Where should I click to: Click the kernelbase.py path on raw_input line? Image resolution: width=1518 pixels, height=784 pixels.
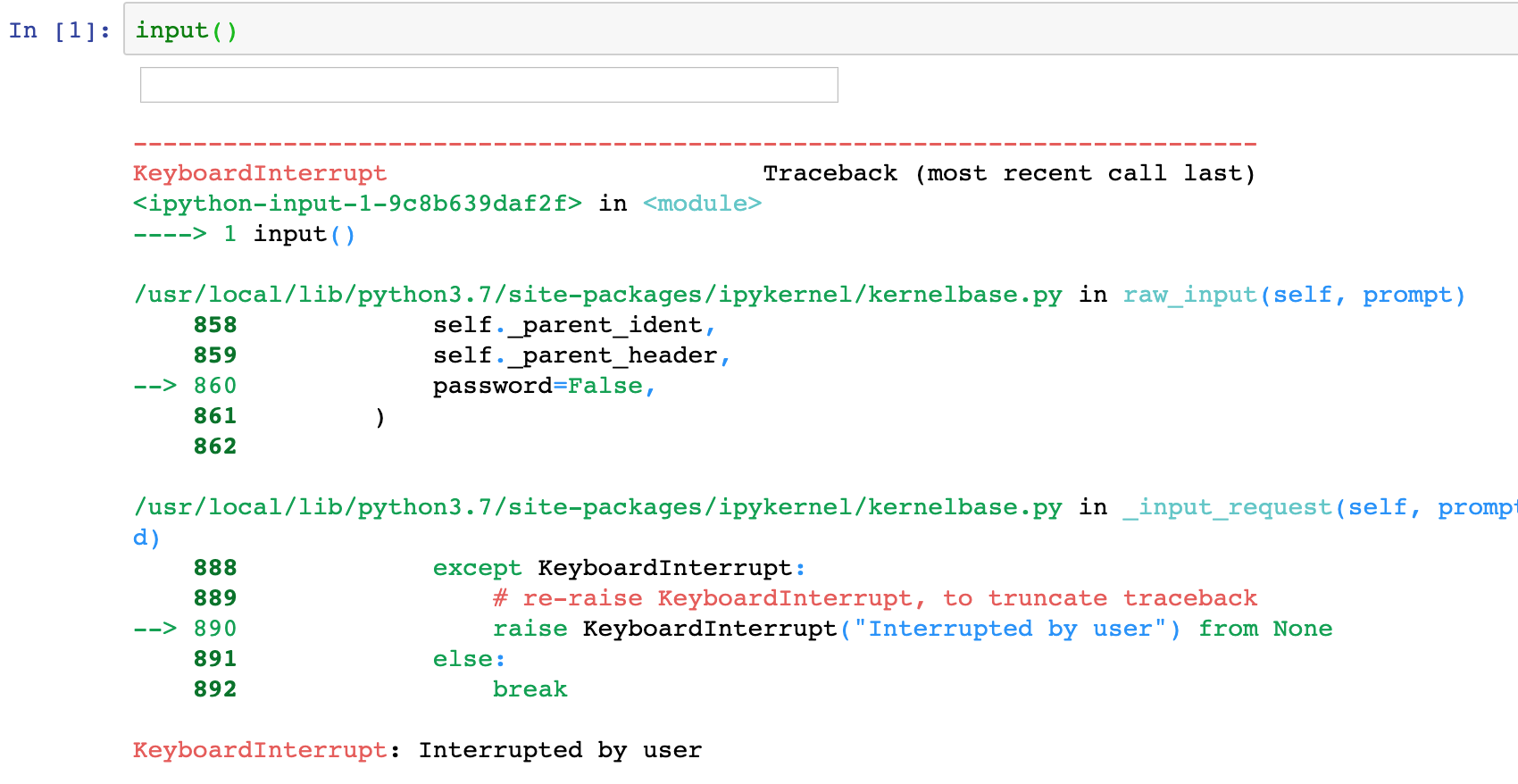(x=597, y=295)
